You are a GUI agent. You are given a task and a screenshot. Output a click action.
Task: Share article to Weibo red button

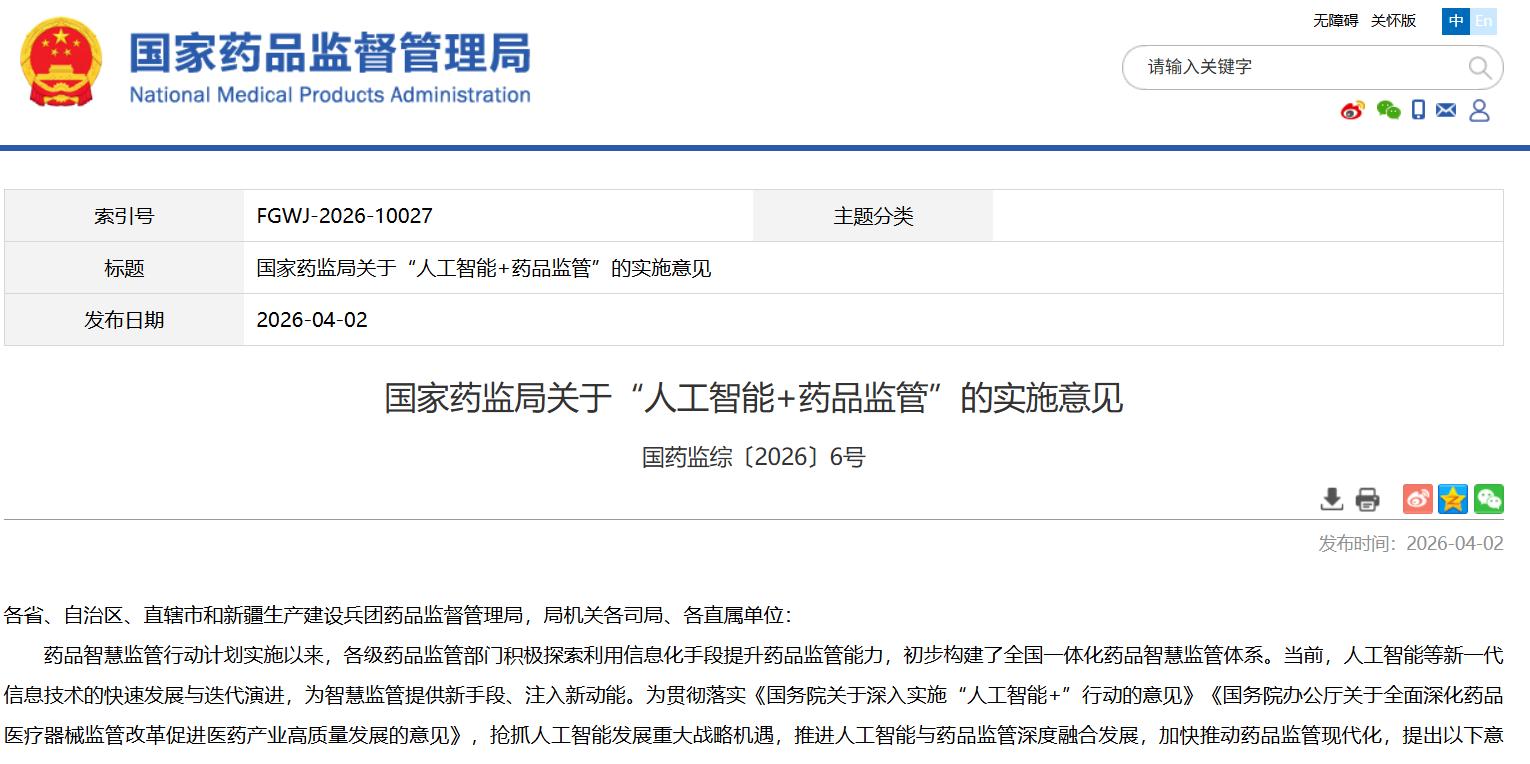(1417, 499)
